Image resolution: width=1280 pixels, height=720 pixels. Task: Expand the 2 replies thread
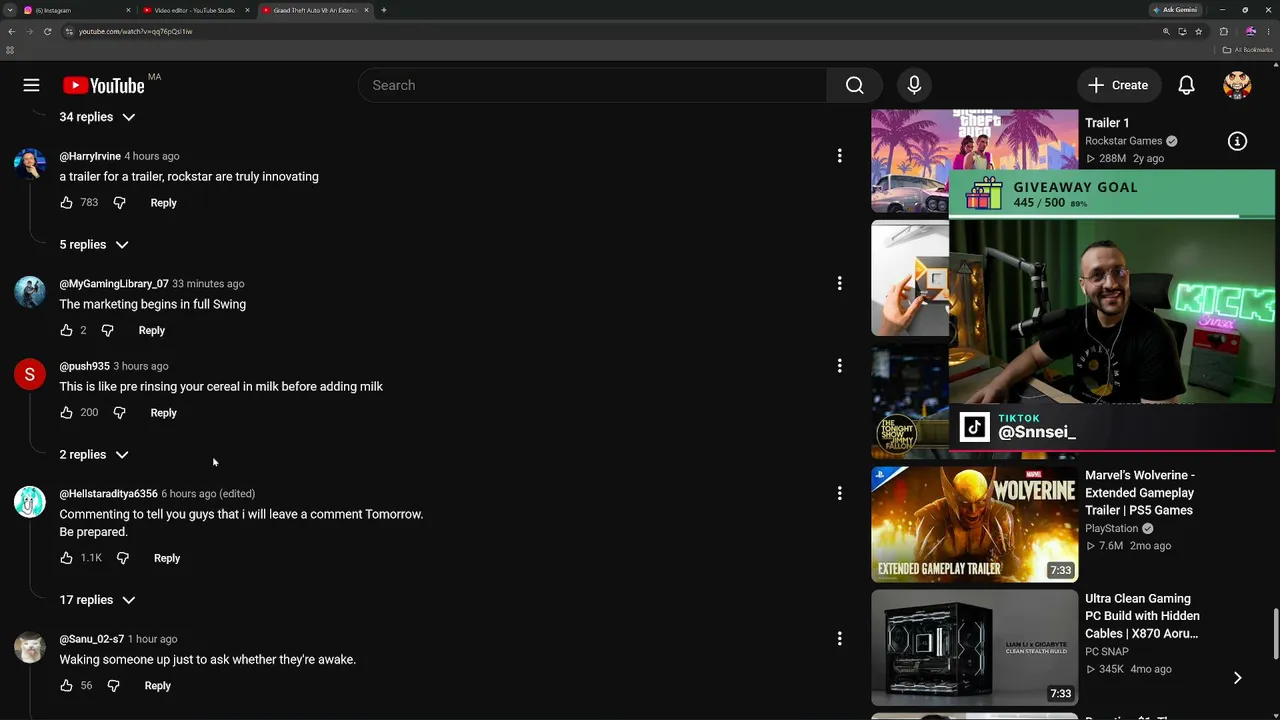(x=94, y=455)
